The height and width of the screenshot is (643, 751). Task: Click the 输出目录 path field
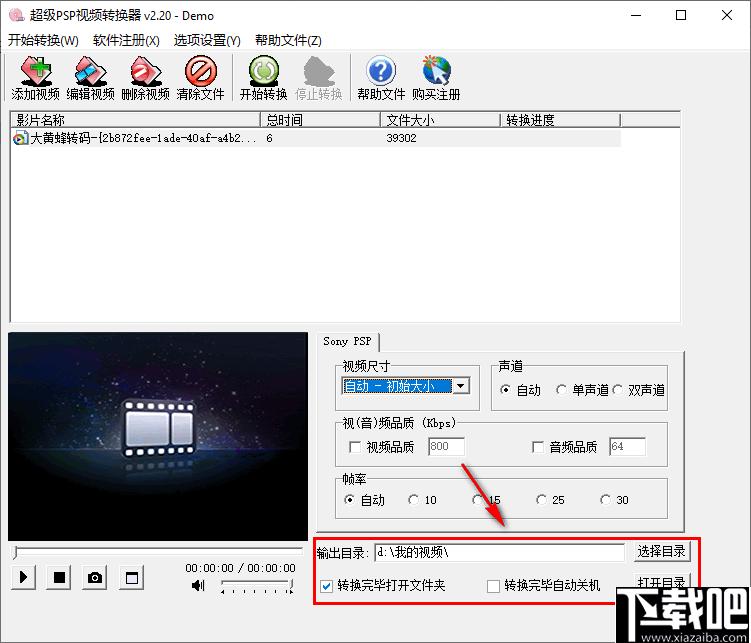point(499,553)
